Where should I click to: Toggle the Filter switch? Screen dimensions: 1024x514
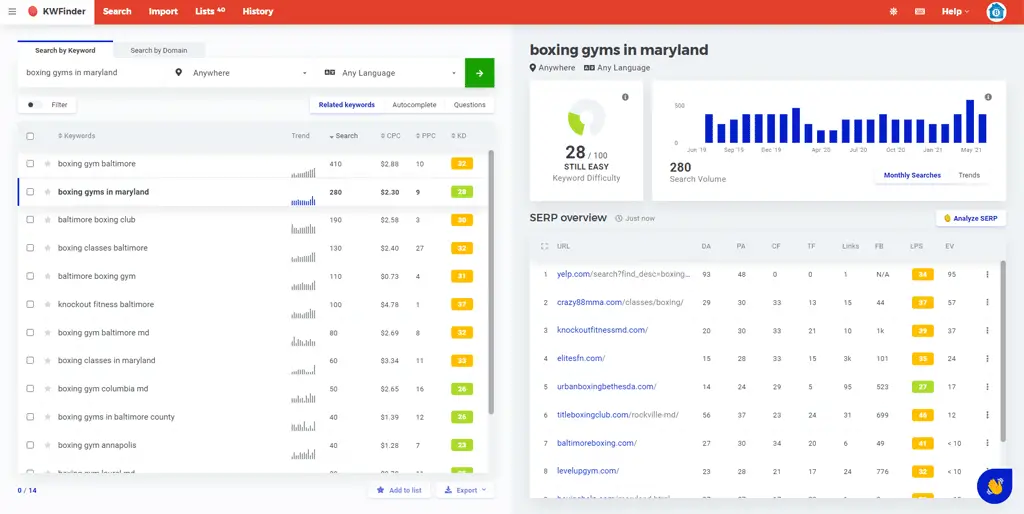tap(35, 104)
